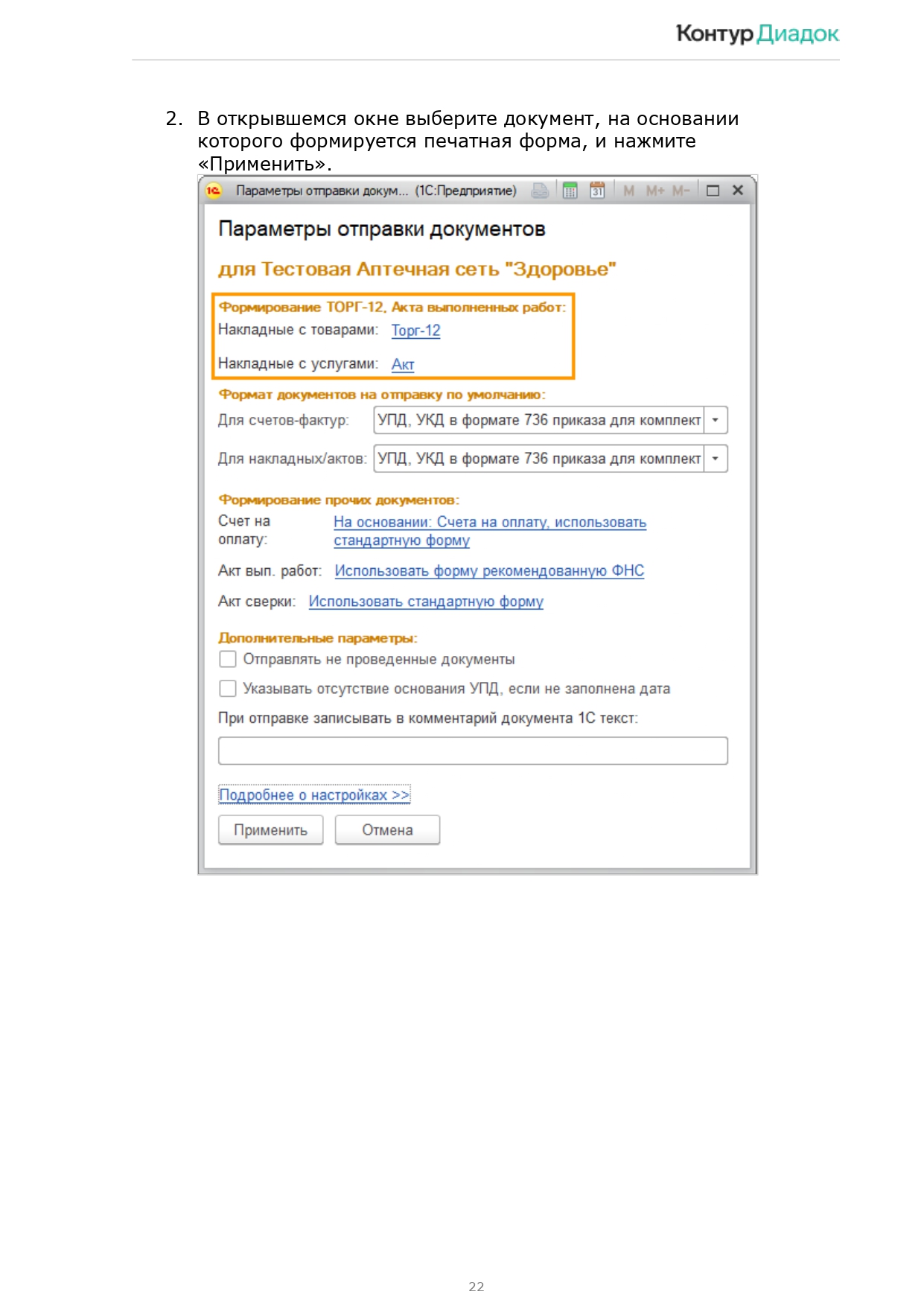Expand the 'Для счетов-фактур' format dropdown
Screen dimensions: 924x1306
(x=716, y=420)
